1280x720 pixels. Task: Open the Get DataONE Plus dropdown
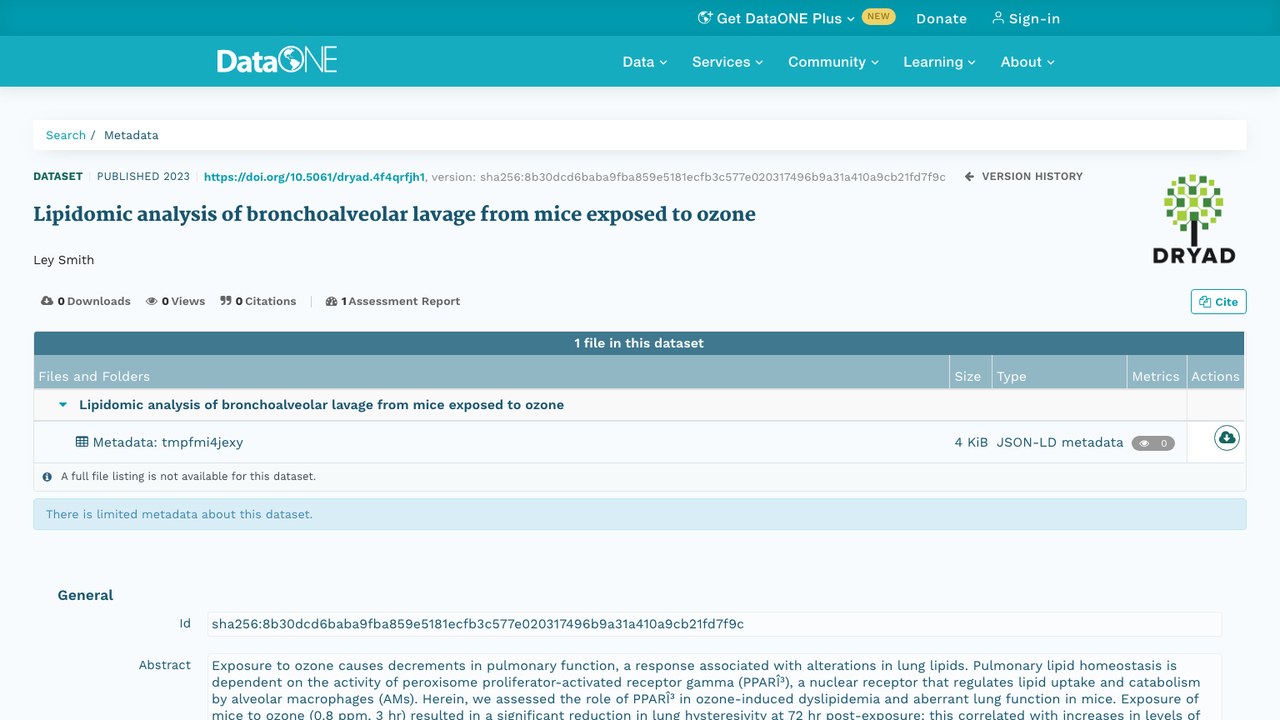[776, 18]
